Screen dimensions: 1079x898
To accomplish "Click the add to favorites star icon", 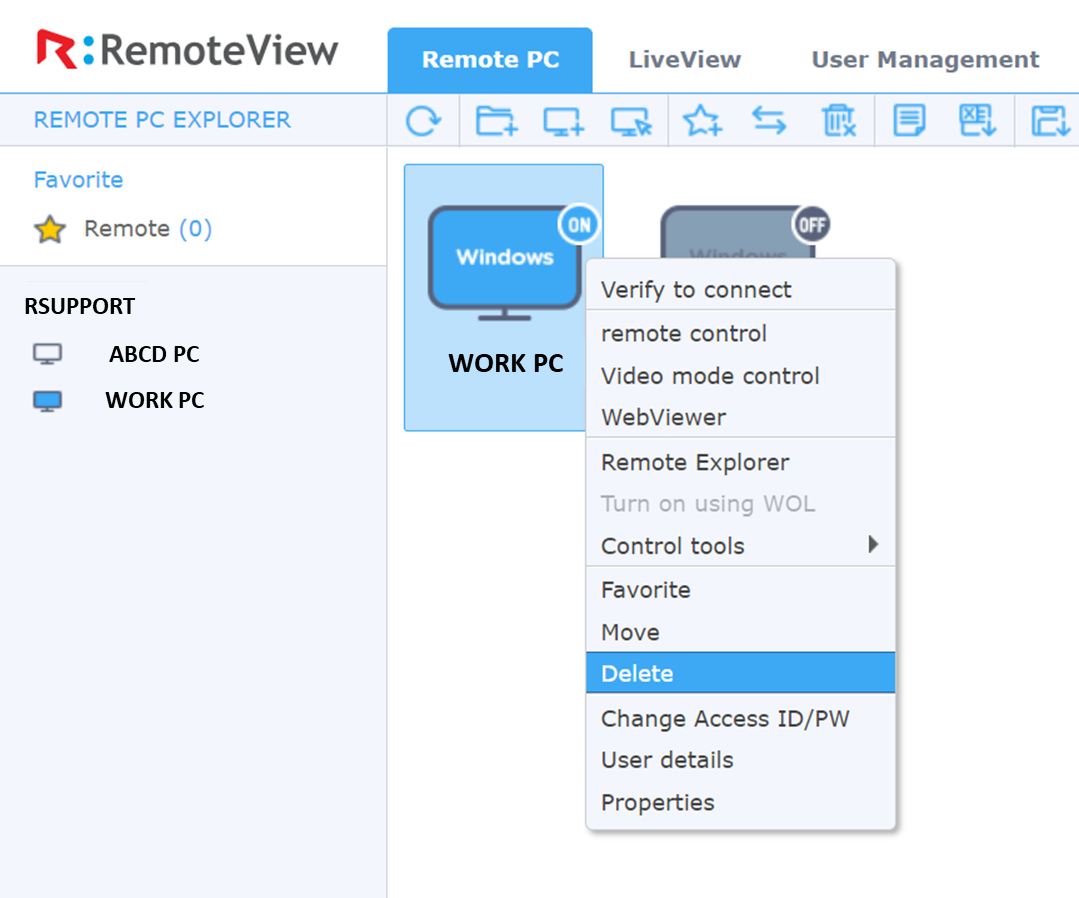I will (702, 121).
